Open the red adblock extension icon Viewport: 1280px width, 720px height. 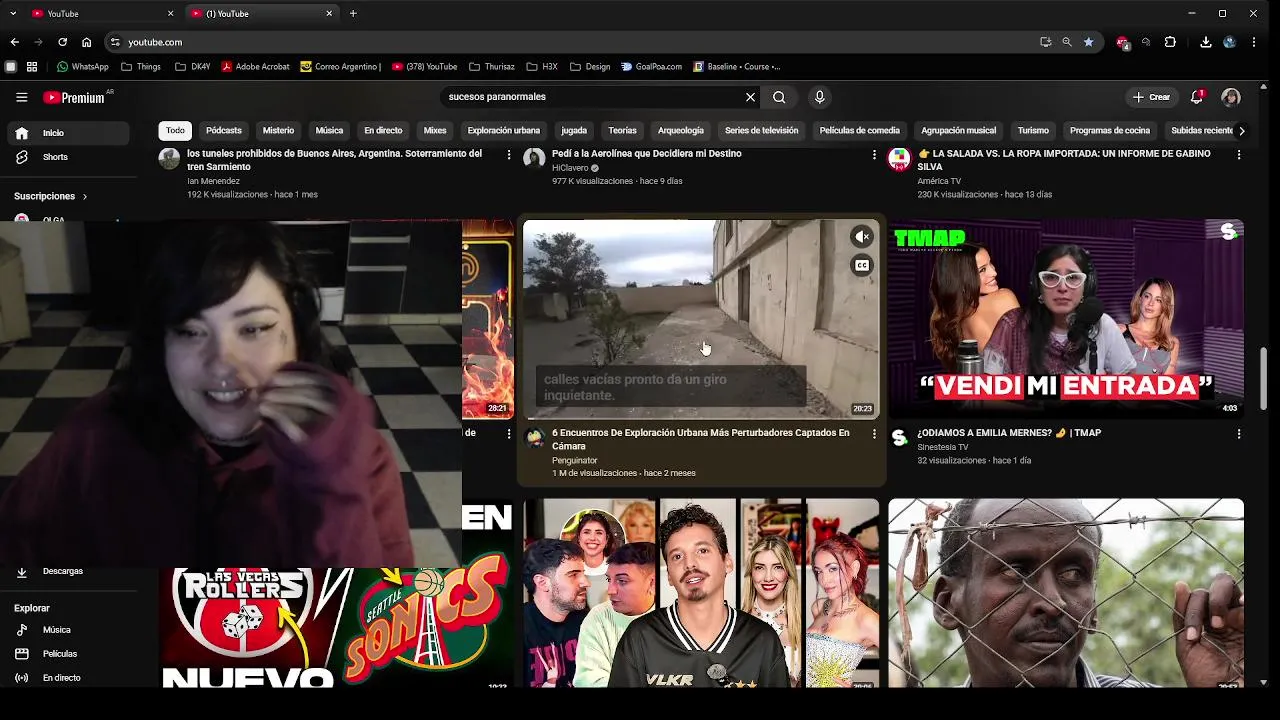pos(1123,42)
